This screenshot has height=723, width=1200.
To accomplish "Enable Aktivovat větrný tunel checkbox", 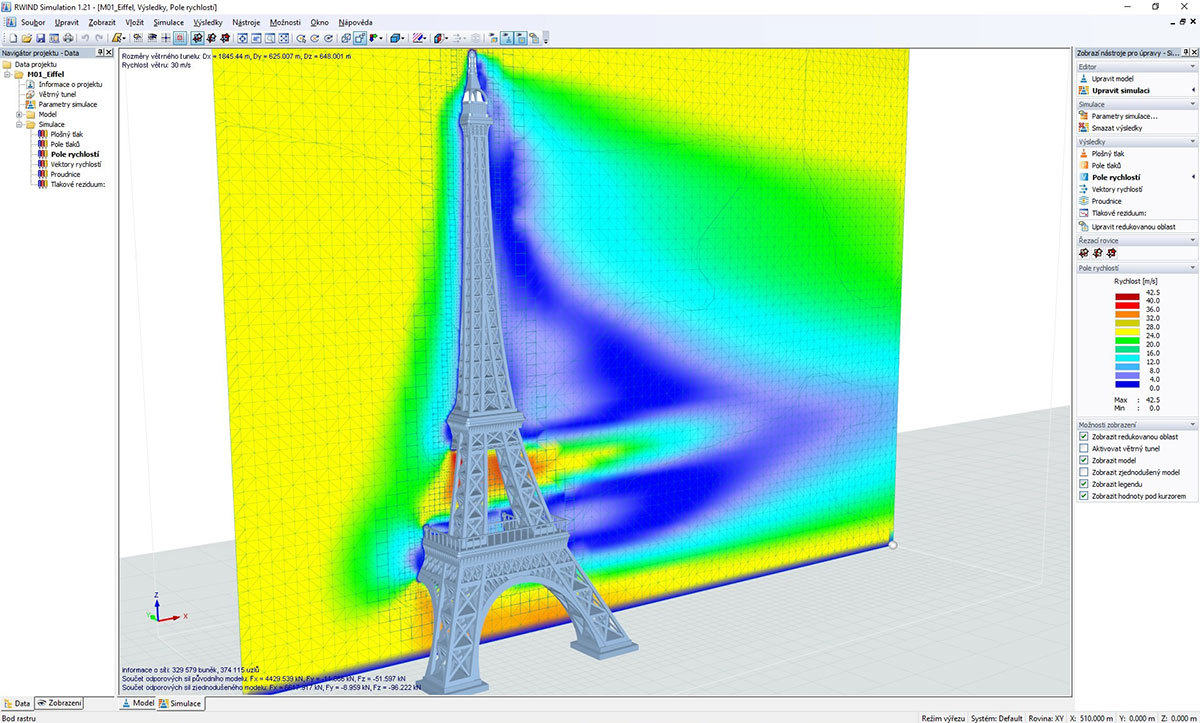I will point(1084,448).
